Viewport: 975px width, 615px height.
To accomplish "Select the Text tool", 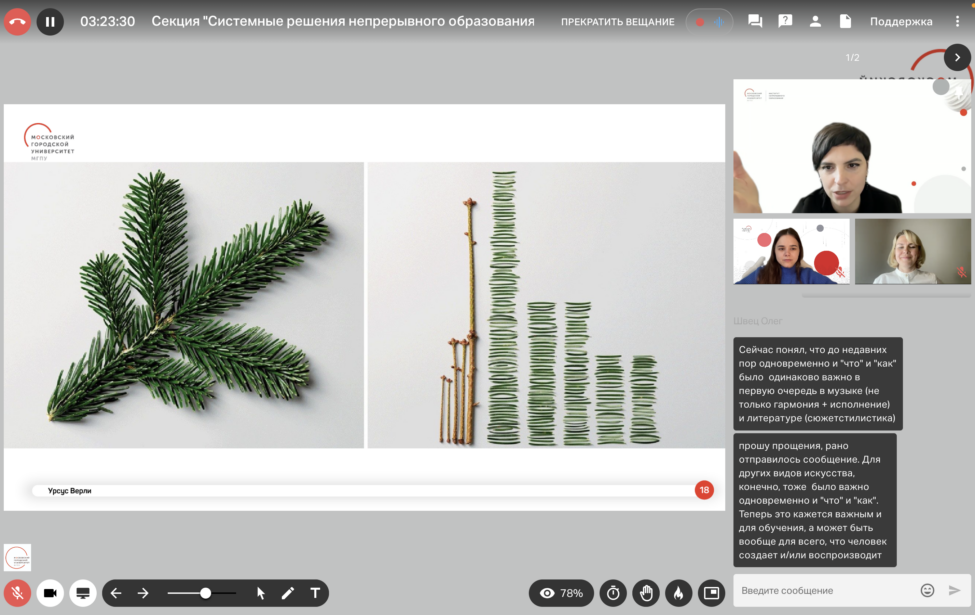I will pos(315,593).
